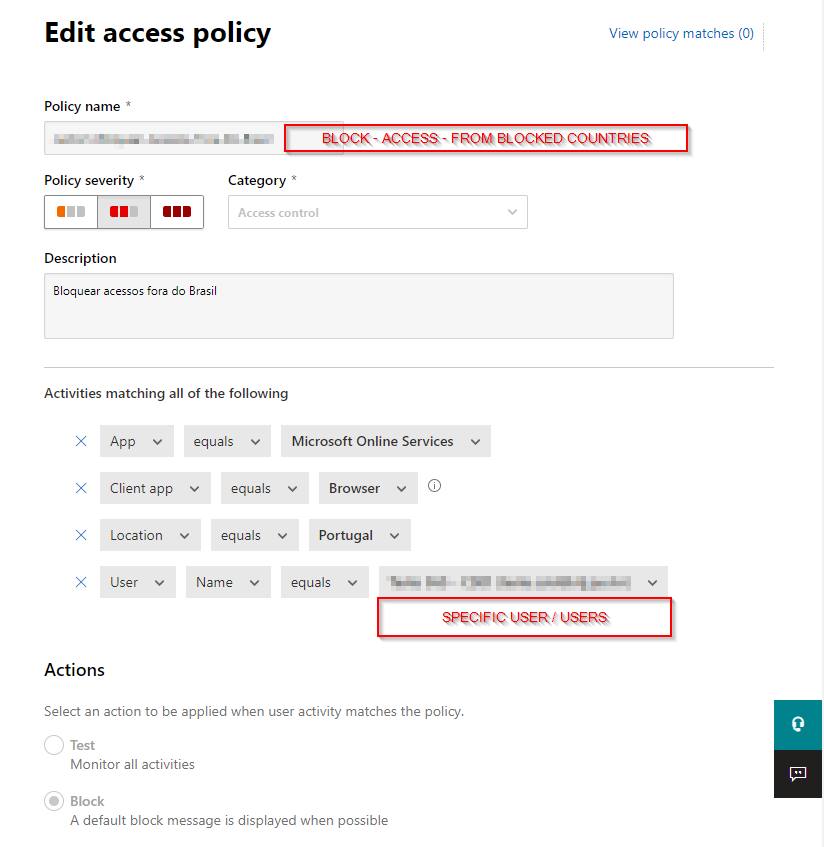Open View policy matches
Viewport: 824px width, 847px height.
click(x=681, y=33)
